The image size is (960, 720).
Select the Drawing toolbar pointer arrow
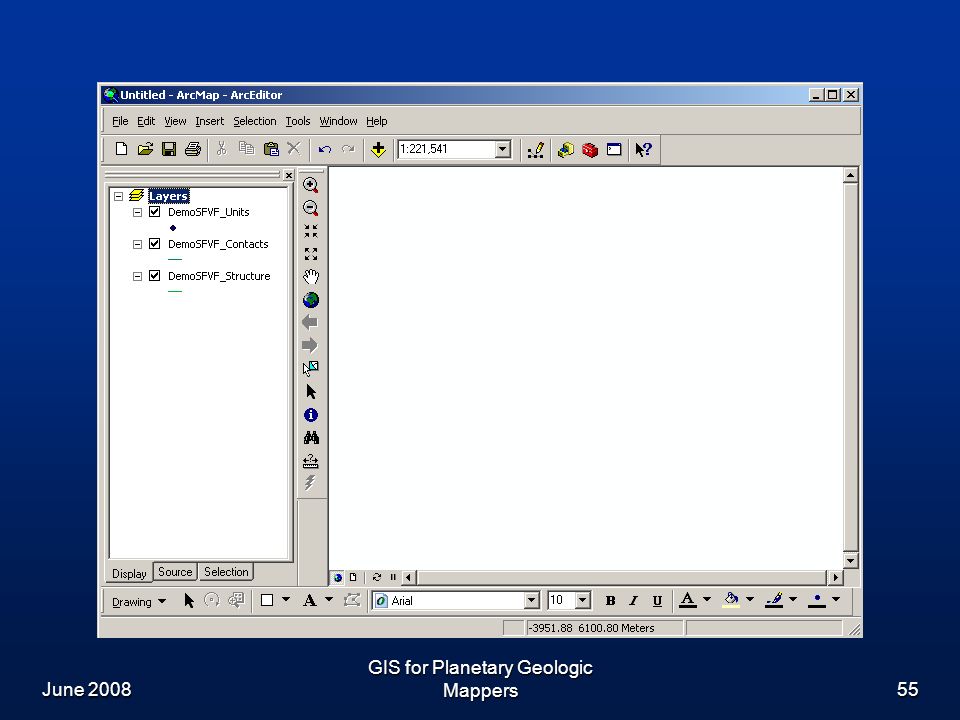tap(189, 601)
